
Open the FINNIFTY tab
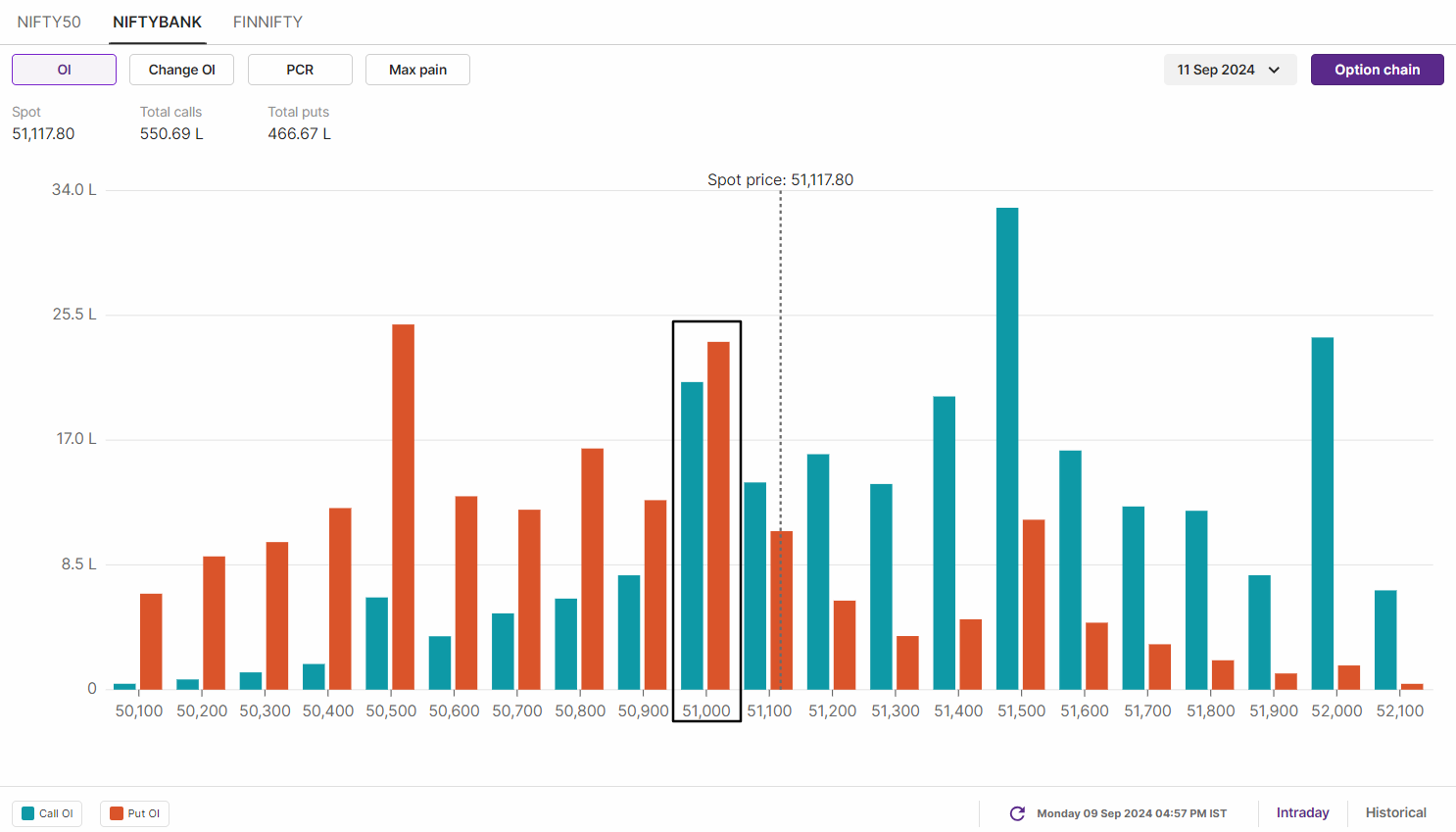click(x=267, y=22)
